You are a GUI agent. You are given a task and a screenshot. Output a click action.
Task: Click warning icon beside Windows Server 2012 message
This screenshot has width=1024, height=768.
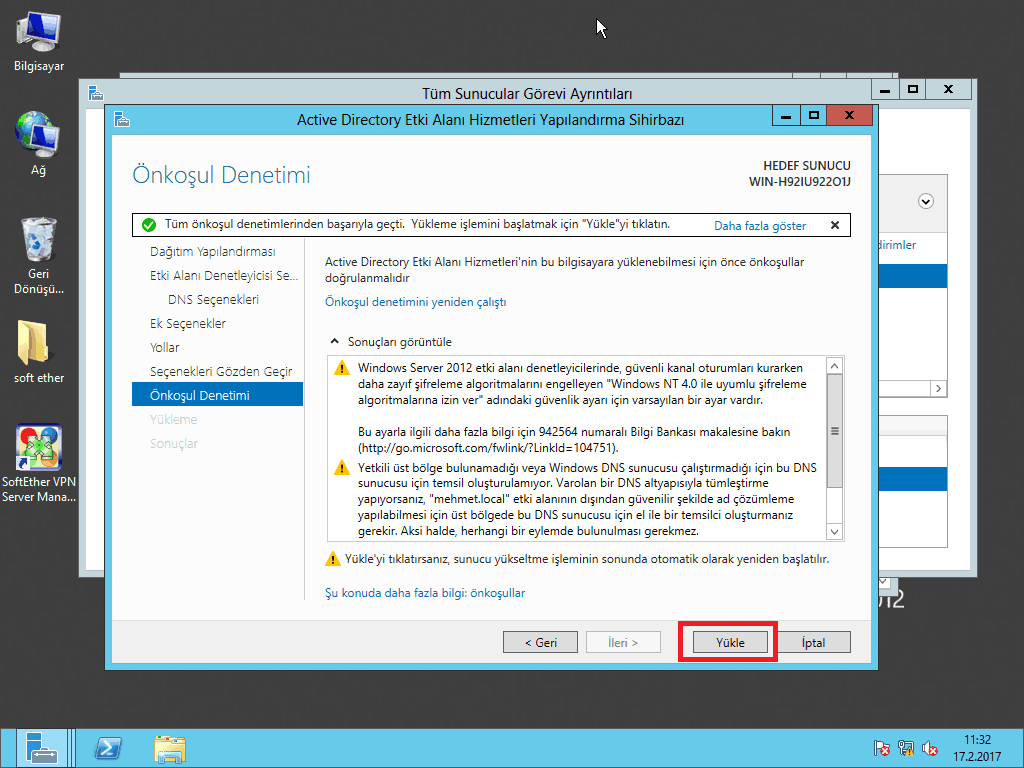pos(342,368)
